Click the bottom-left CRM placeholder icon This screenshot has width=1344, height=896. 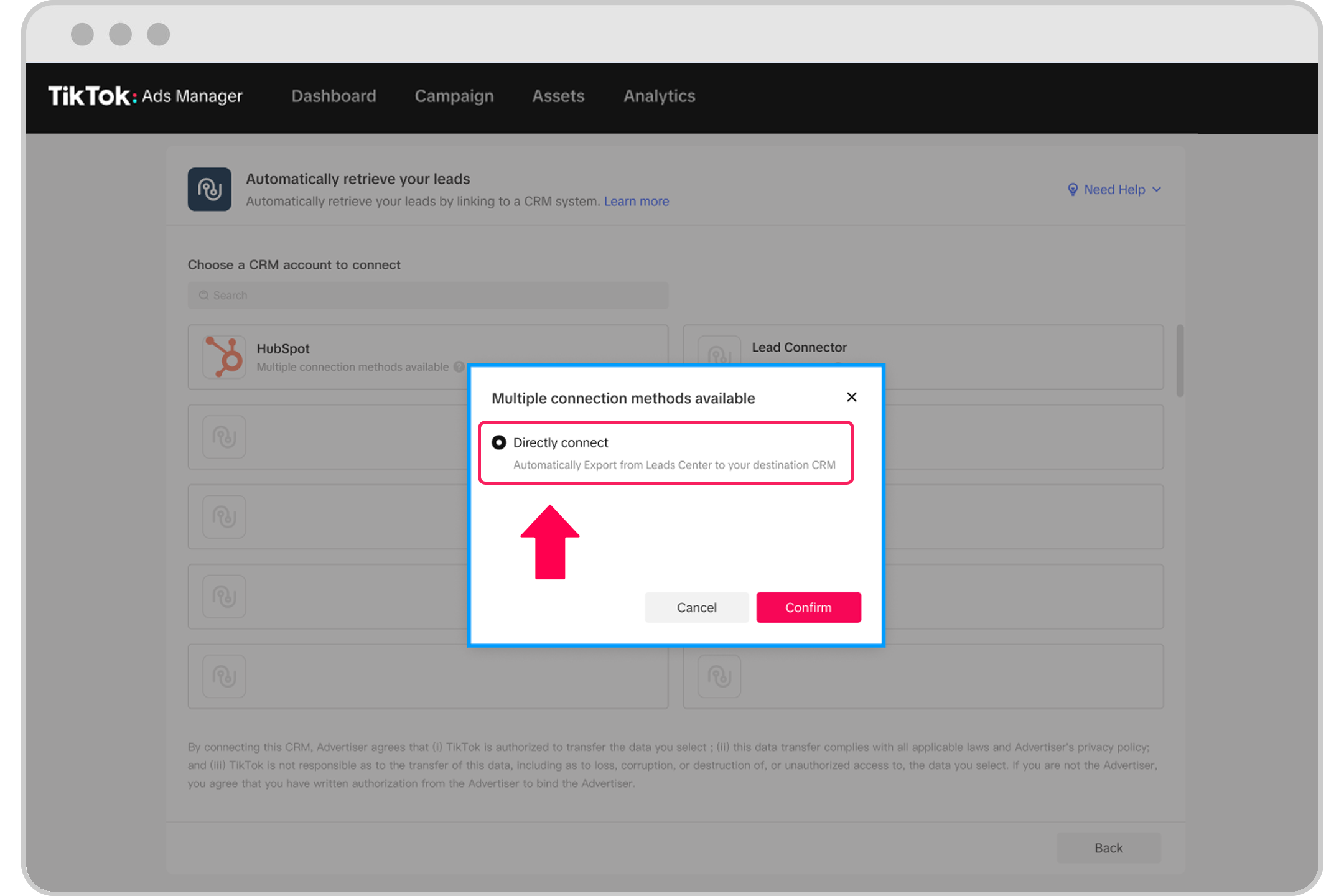(224, 676)
